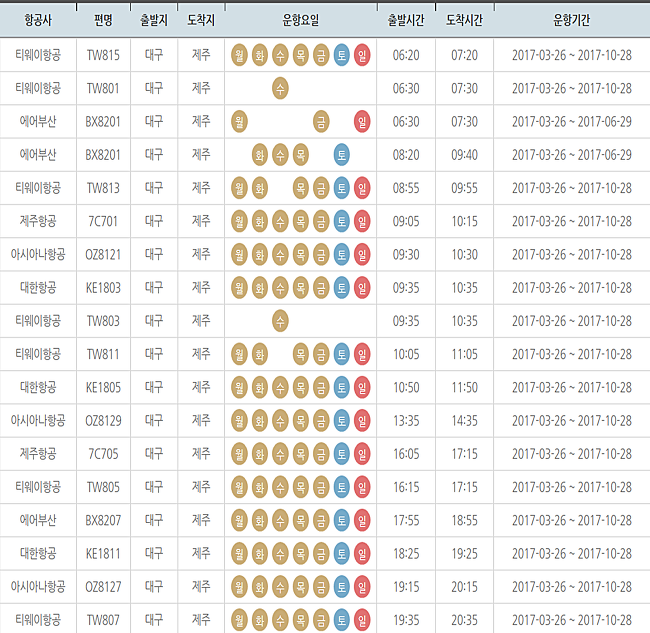This screenshot has width=650, height=633.
Task: Click the 일 day icon in the OZ8127 row
Action: [x=362, y=587]
